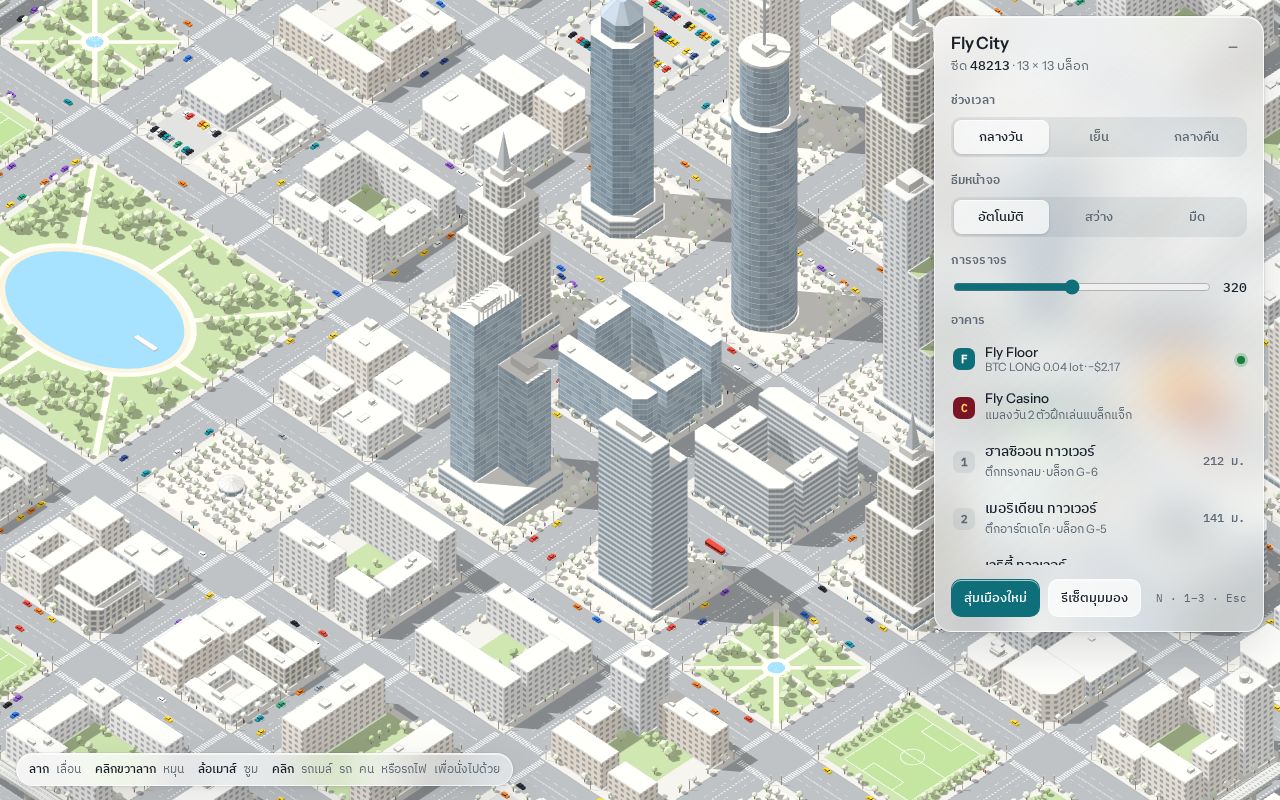The height and width of the screenshot is (800, 1280).
Task: Pick the สว่าง screen theme
Action: coord(1099,217)
